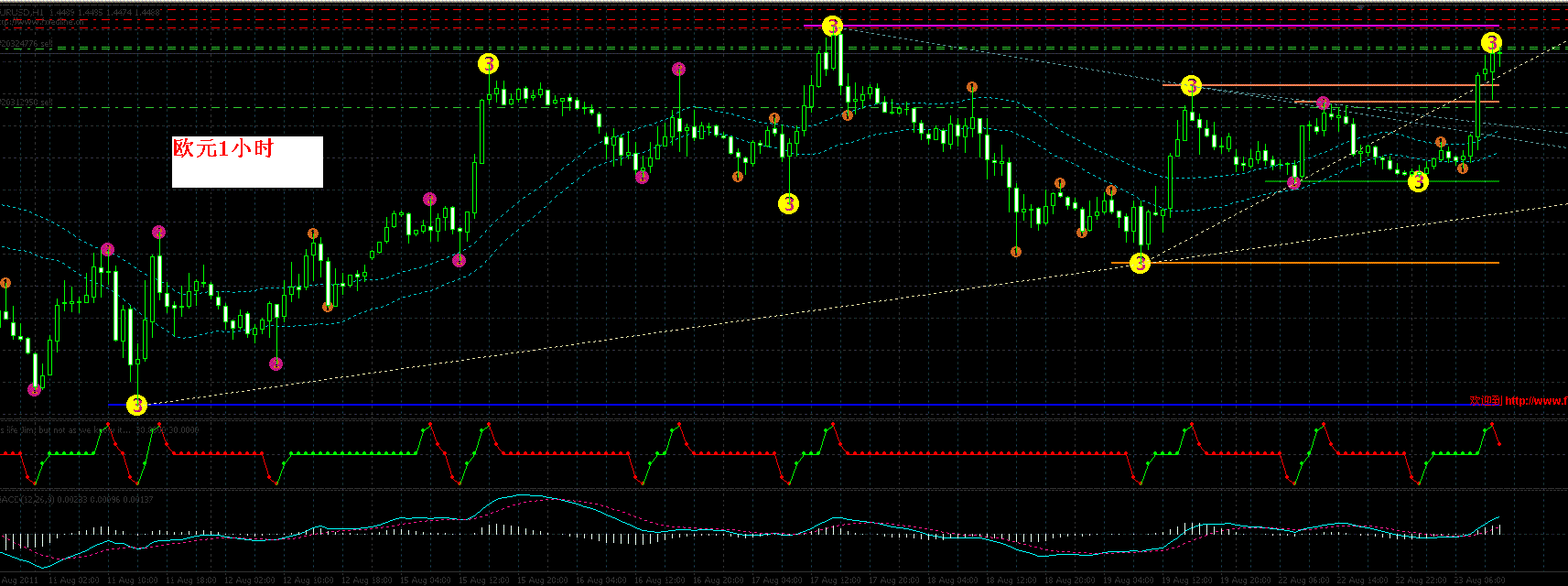Image resolution: width=1568 pixels, height=586 pixels.
Task: Click the 16 Aug 12:00 time label
Action: point(659,581)
